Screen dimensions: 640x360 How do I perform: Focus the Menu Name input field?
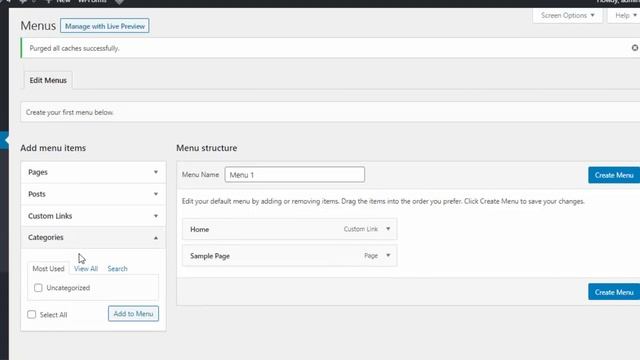[x=295, y=175]
